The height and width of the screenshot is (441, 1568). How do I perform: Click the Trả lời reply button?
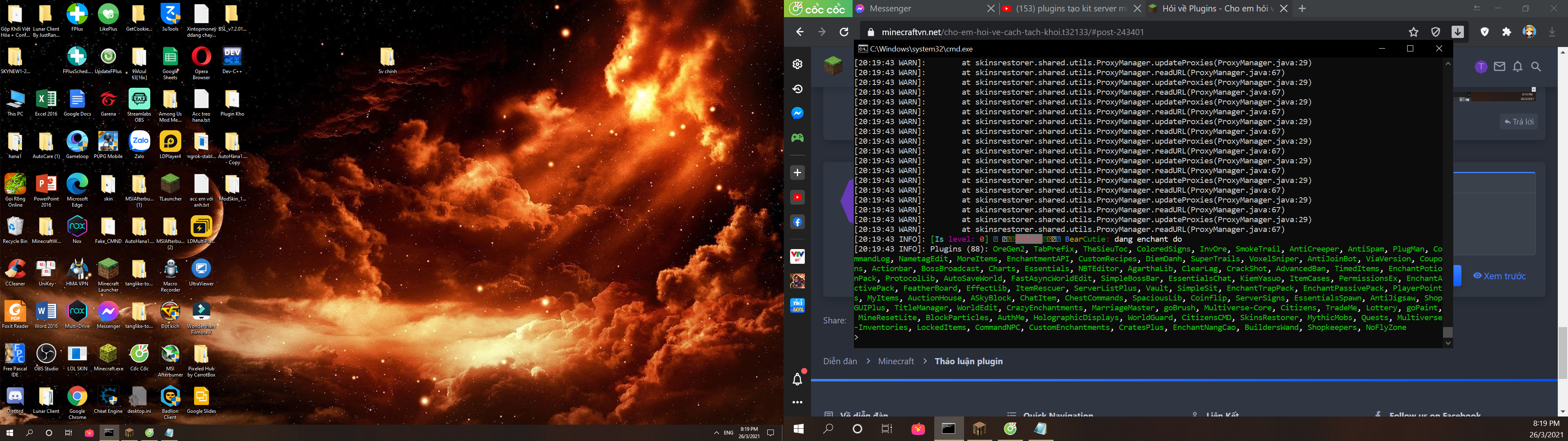1519,122
